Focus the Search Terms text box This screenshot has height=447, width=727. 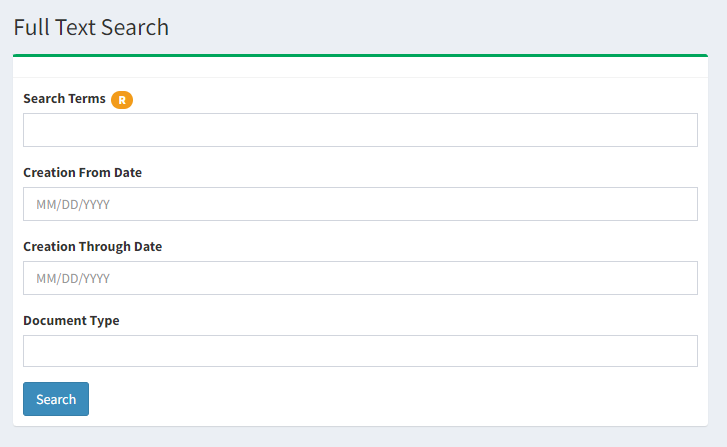pyautogui.click(x=360, y=130)
